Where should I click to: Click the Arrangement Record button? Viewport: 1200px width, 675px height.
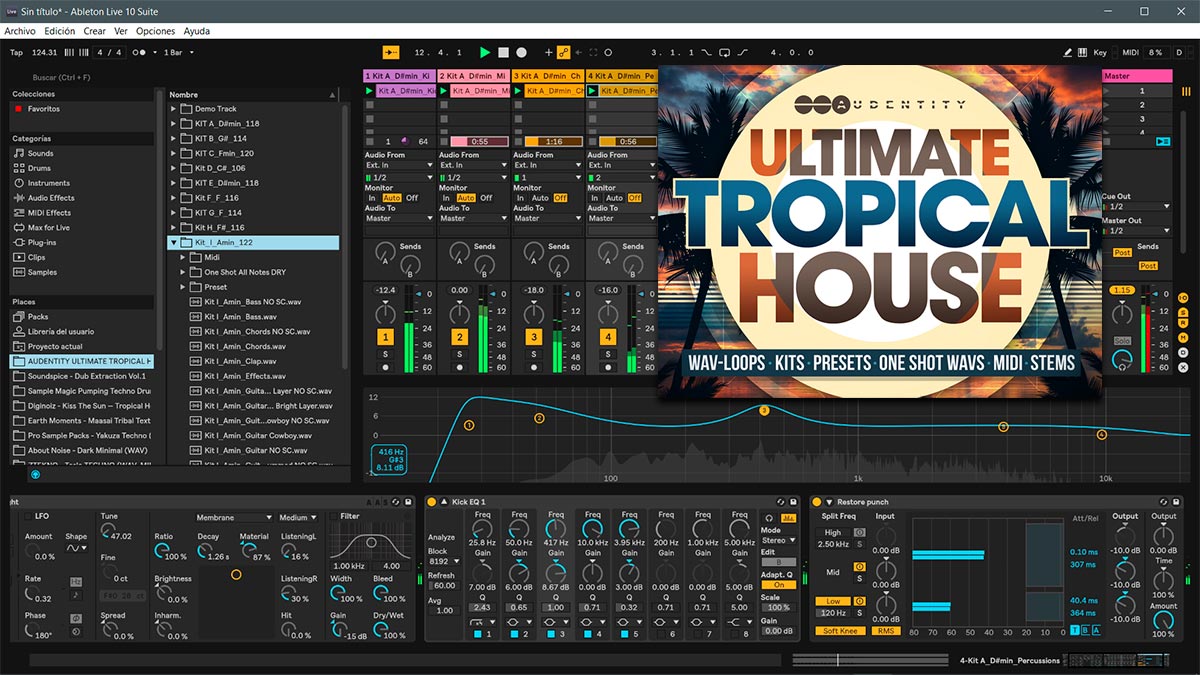(x=521, y=52)
